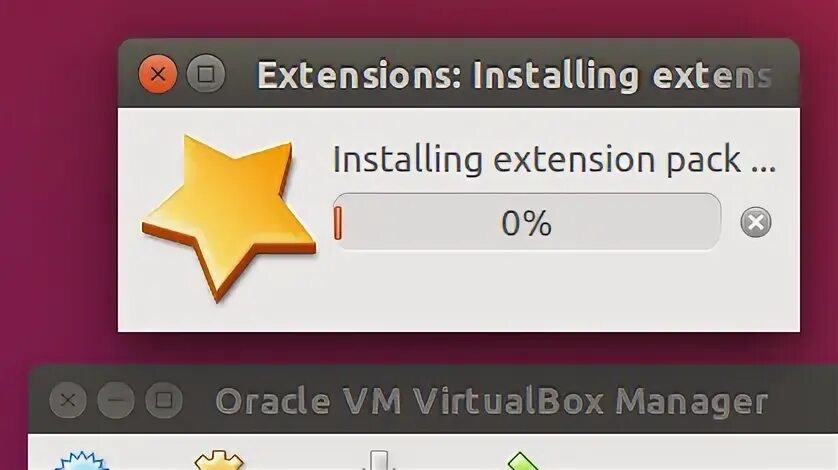Click the gold star extension icon
This screenshot has width=838, height=470.
click(x=229, y=217)
